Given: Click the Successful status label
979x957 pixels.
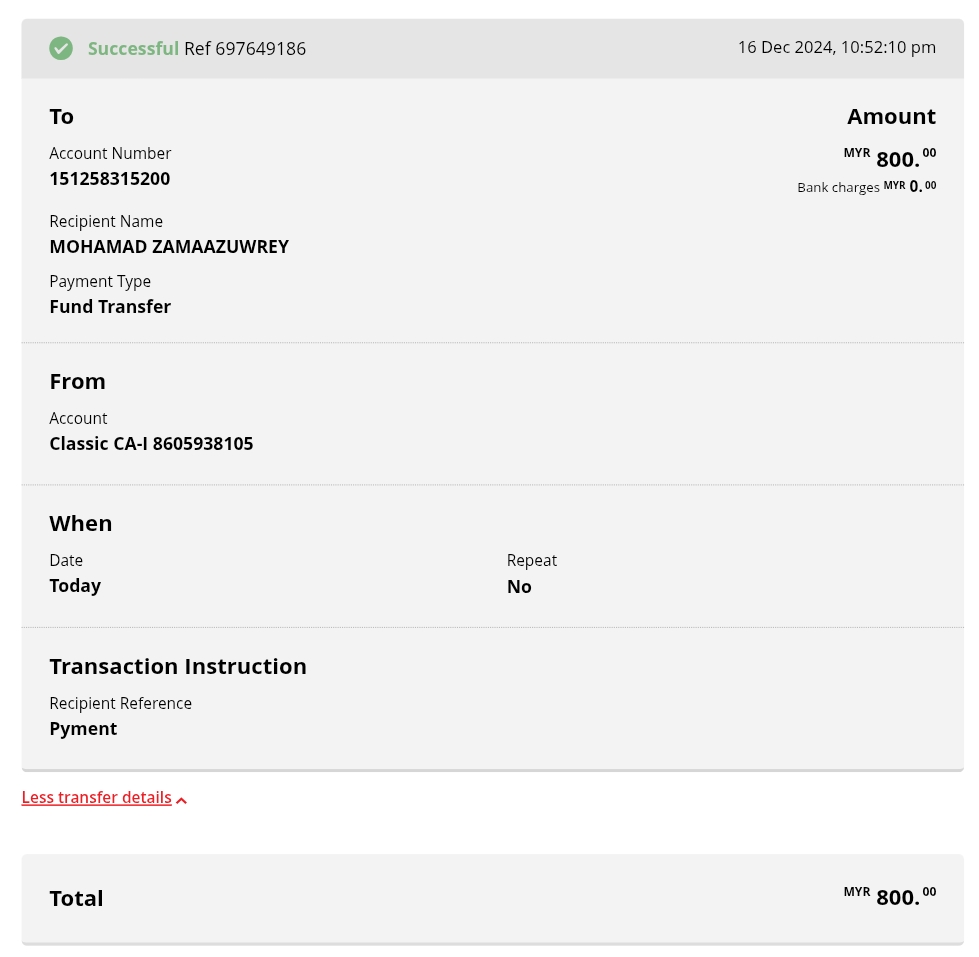Looking at the screenshot, I should (133, 48).
